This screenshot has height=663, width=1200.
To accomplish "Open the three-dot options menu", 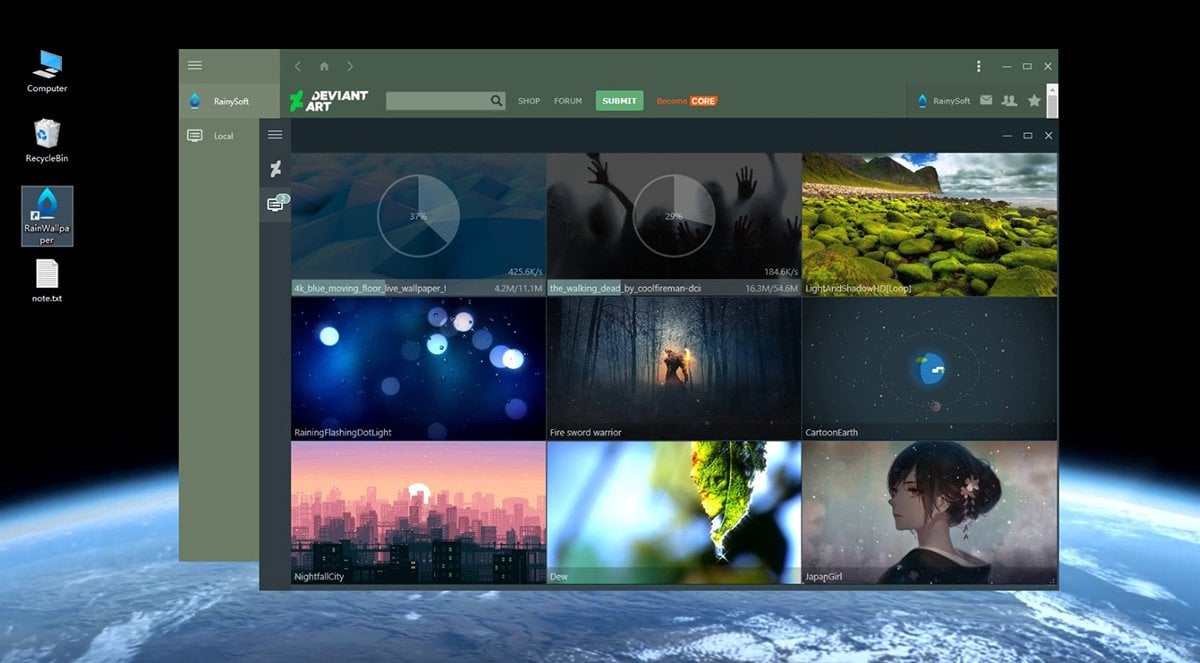I will (978, 66).
